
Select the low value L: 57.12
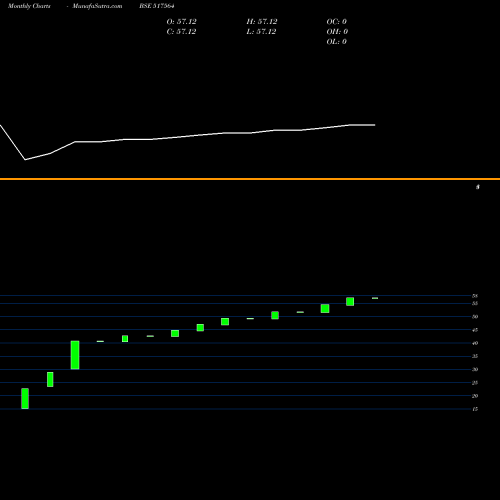[x=262, y=32]
